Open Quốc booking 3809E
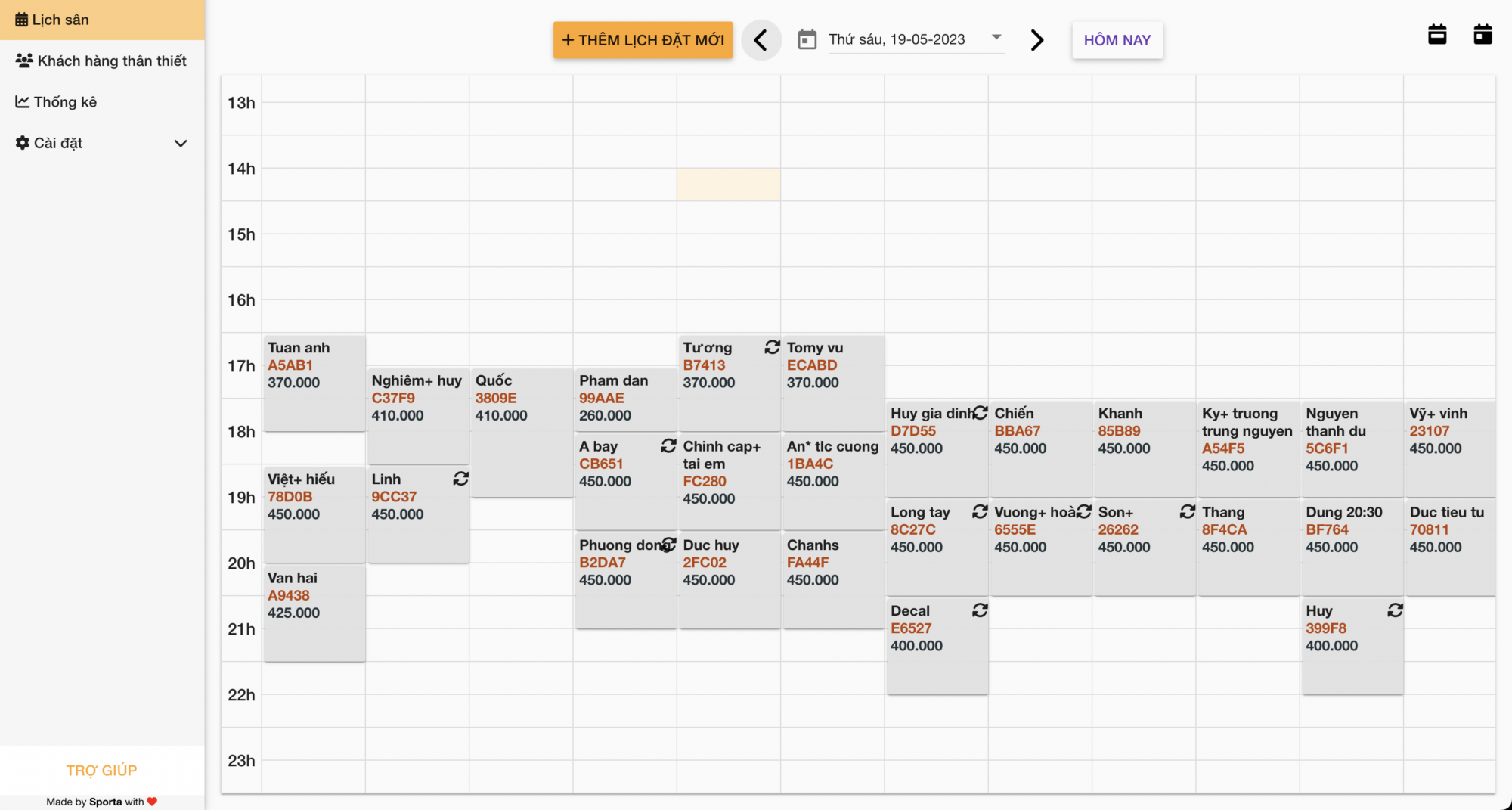The height and width of the screenshot is (810, 1512). pyautogui.click(x=522, y=433)
